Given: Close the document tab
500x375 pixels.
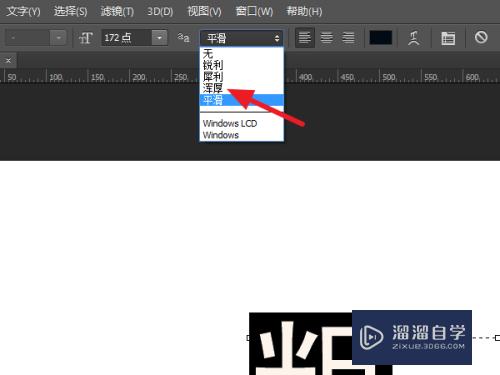Looking at the screenshot, I should pyautogui.click(x=8, y=61).
